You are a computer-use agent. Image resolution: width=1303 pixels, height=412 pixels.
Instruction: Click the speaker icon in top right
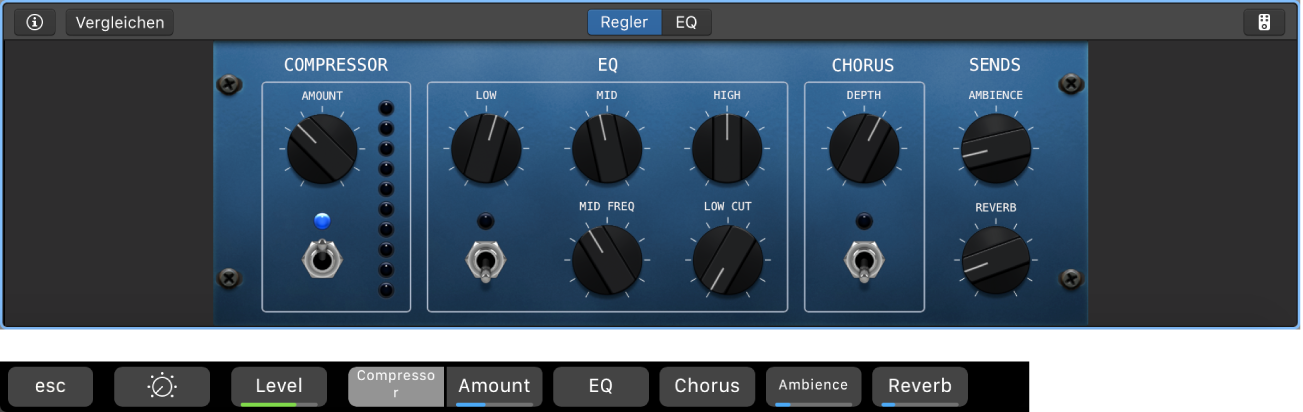point(1264,22)
